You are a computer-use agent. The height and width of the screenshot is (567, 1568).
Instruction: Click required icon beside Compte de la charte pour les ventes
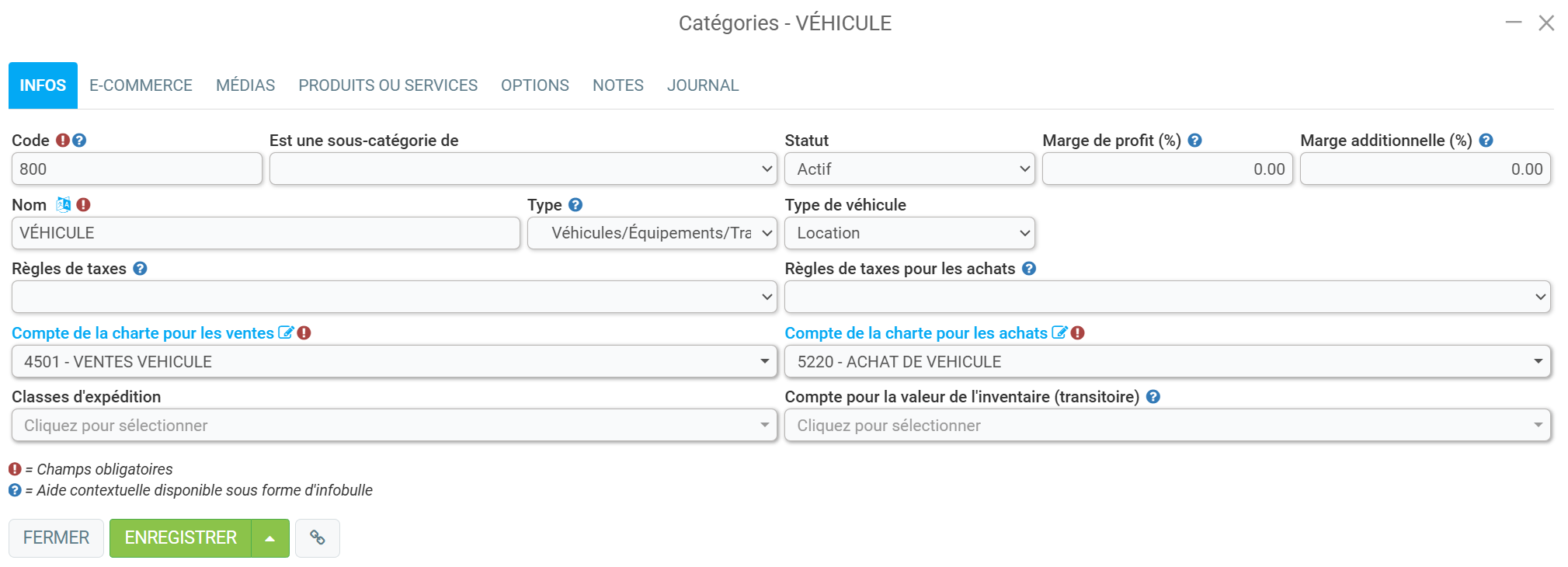point(304,332)
